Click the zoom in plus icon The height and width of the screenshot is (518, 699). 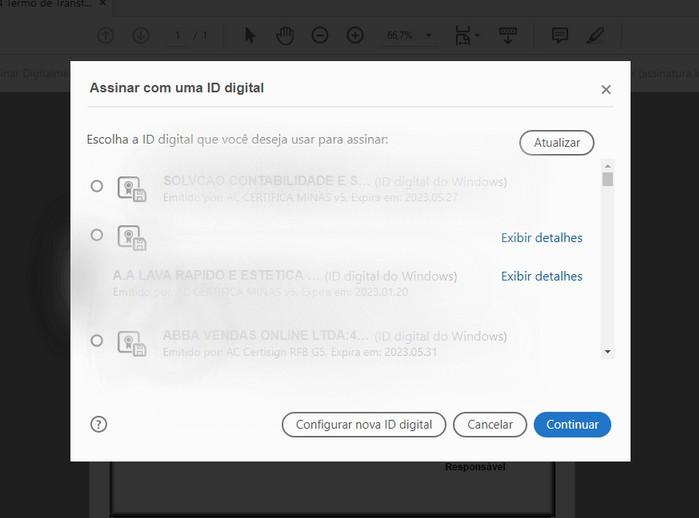355,36
